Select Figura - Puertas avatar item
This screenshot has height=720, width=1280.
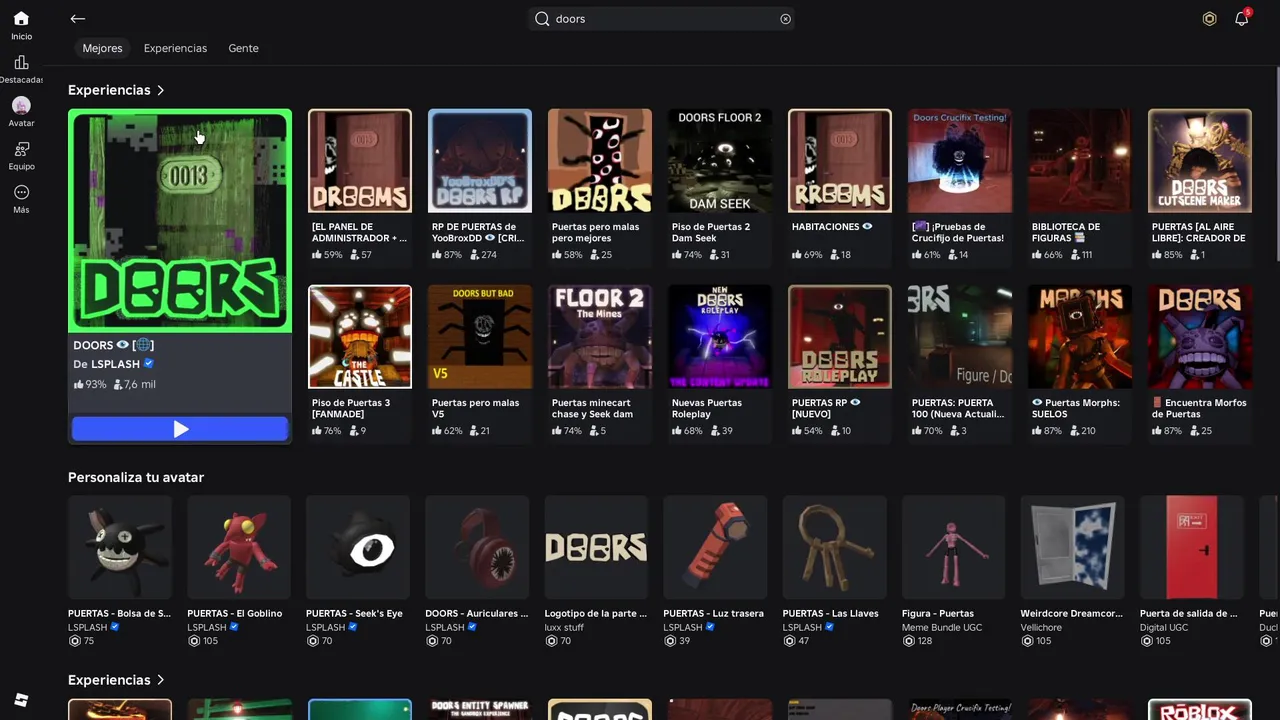(954, 572)
